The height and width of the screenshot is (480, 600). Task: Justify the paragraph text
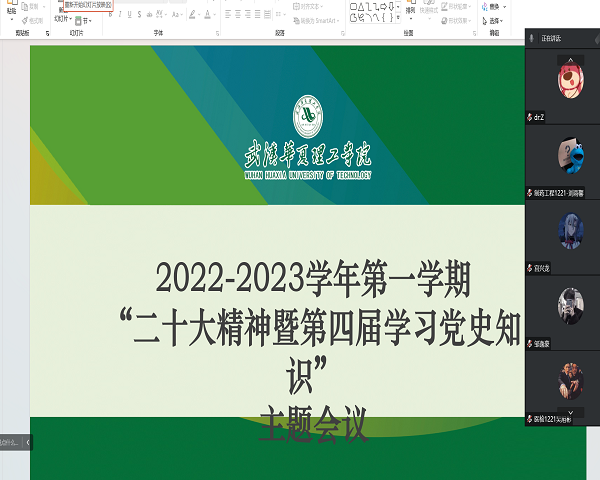(x=258, y=15)
